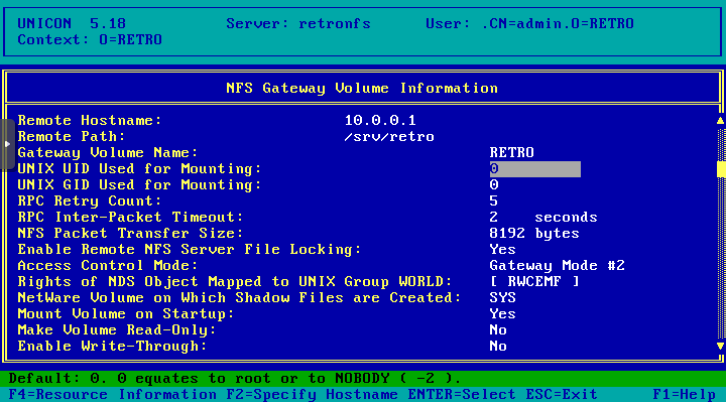Click the Access Control Mode label

click(108, 266)
